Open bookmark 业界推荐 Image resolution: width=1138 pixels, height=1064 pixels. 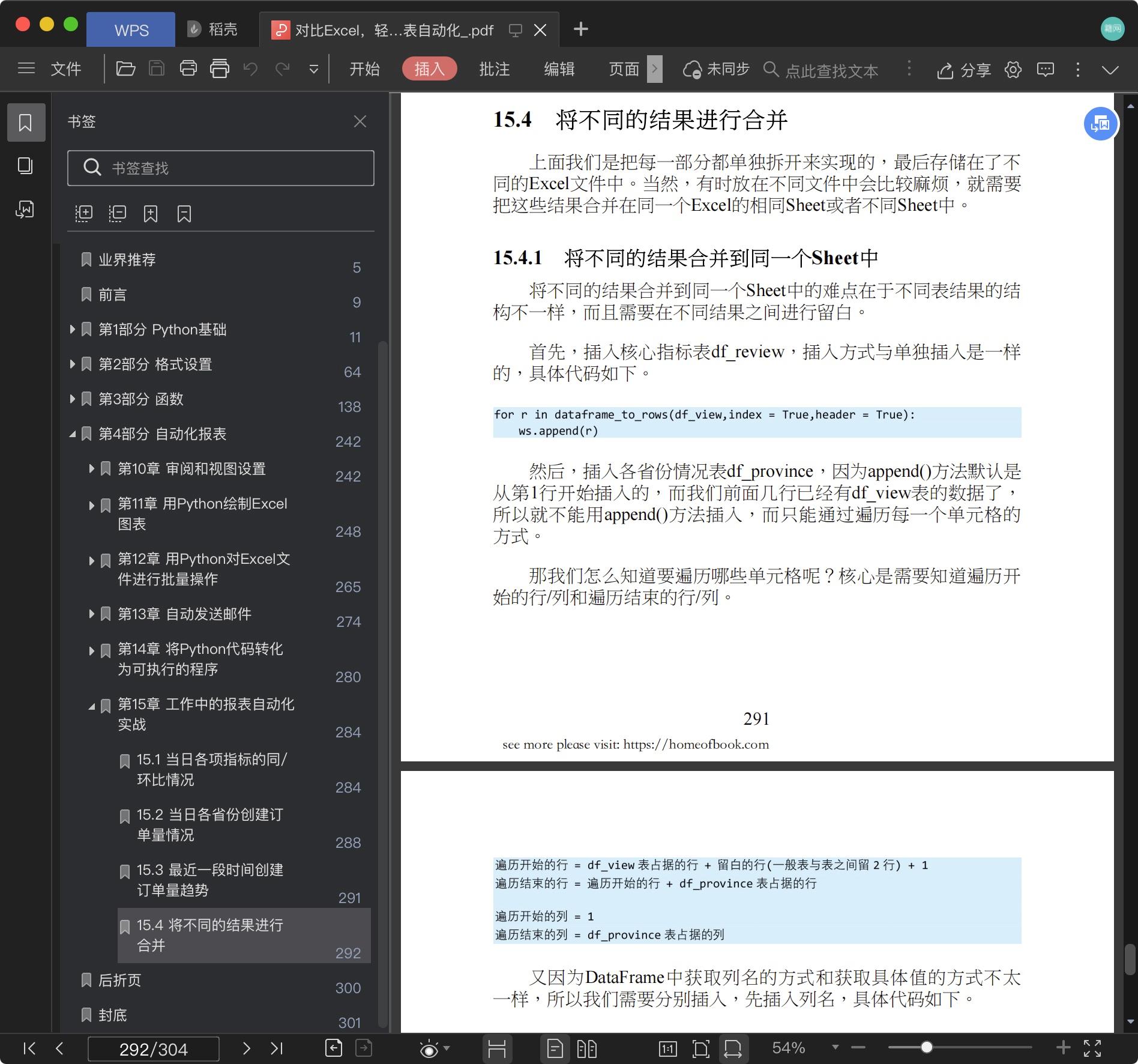tap(127, 260)
